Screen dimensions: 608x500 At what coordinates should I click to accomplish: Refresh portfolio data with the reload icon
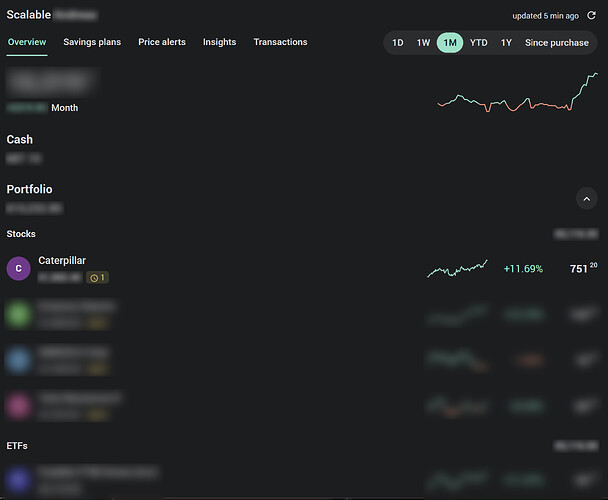pos(591,16)
